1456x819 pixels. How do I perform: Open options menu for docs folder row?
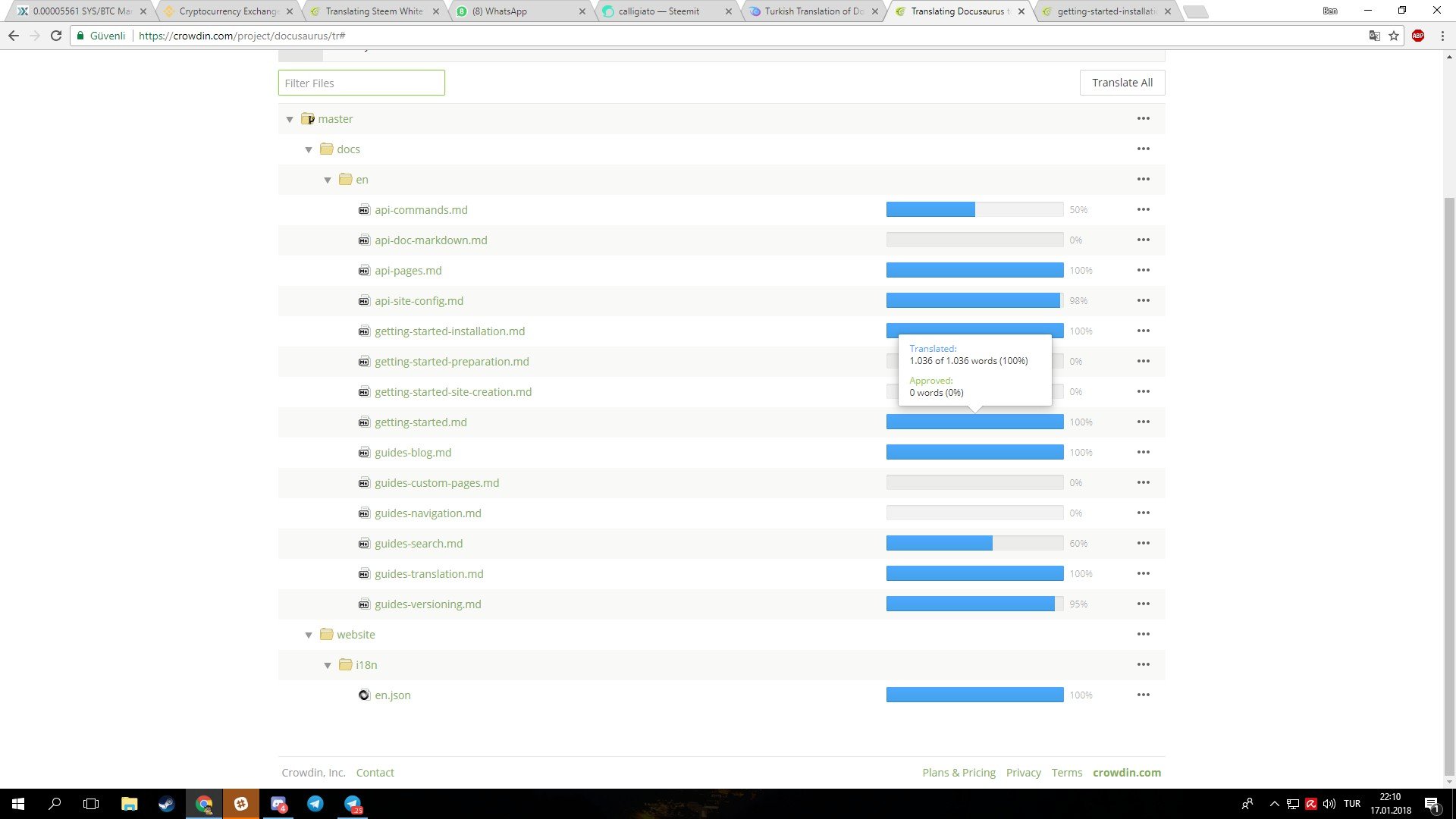(x=1143, y=149)
